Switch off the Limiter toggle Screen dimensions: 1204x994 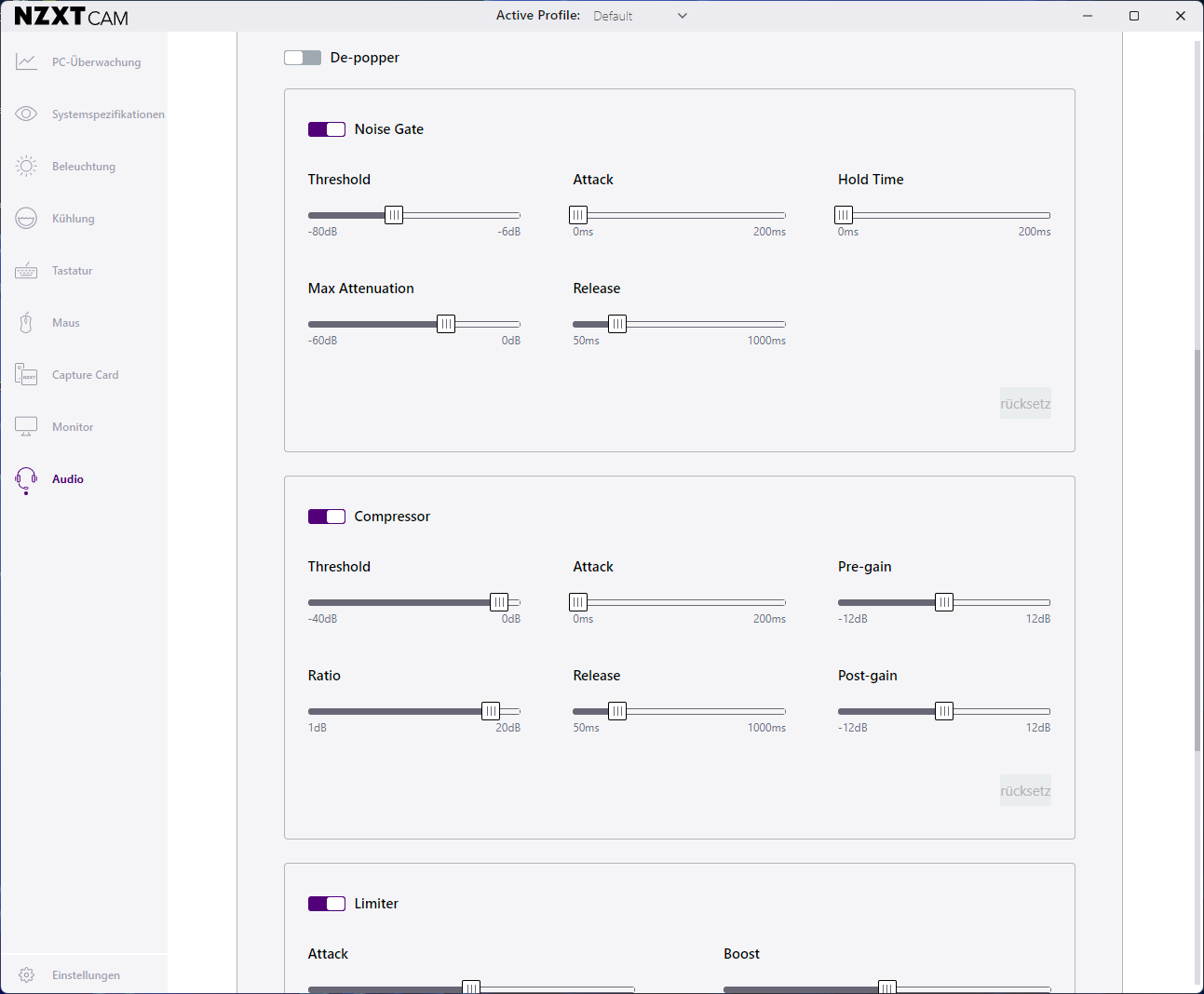point(327,904)
